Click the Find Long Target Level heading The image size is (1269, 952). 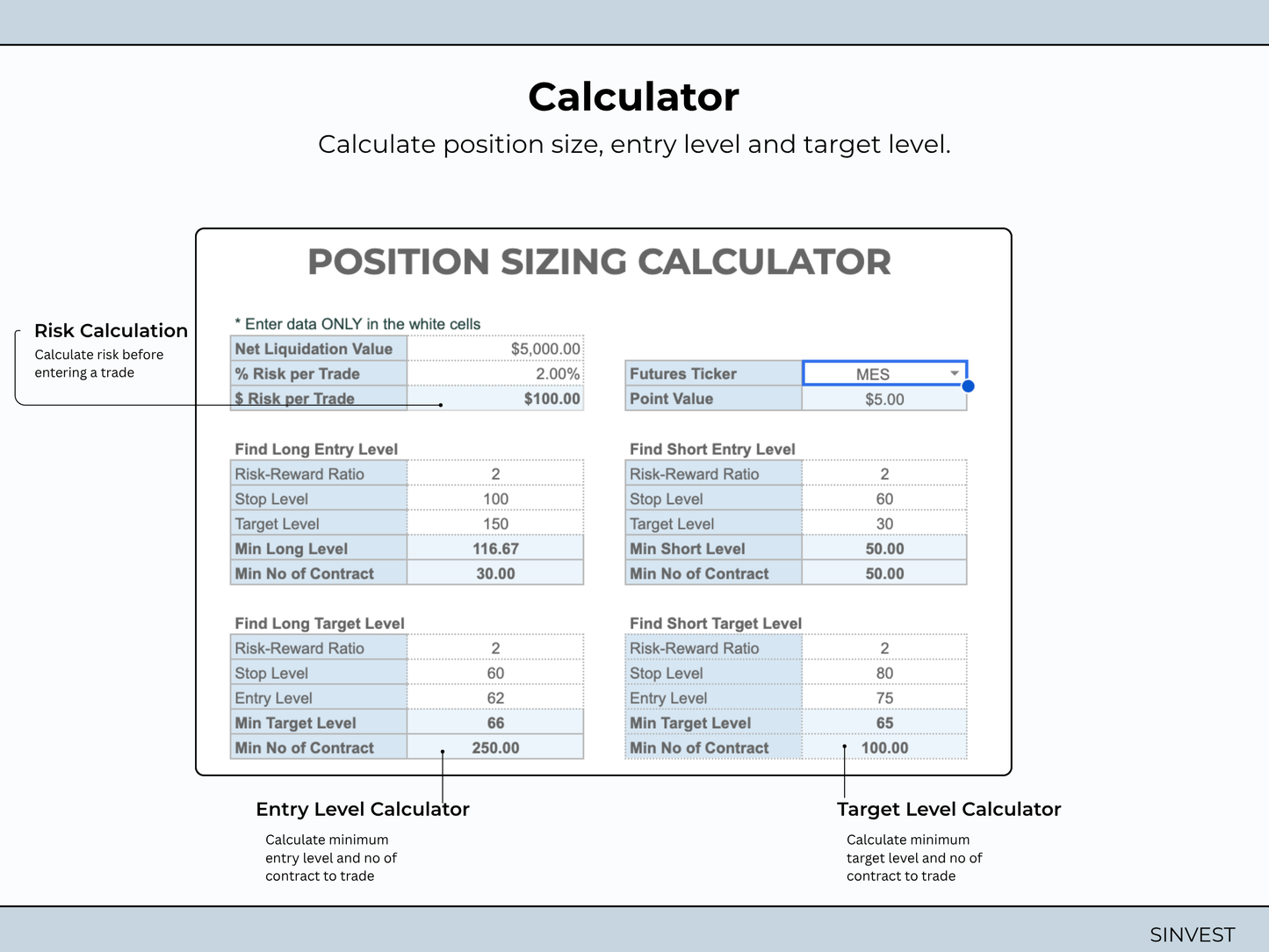click(x=320, y=623)
